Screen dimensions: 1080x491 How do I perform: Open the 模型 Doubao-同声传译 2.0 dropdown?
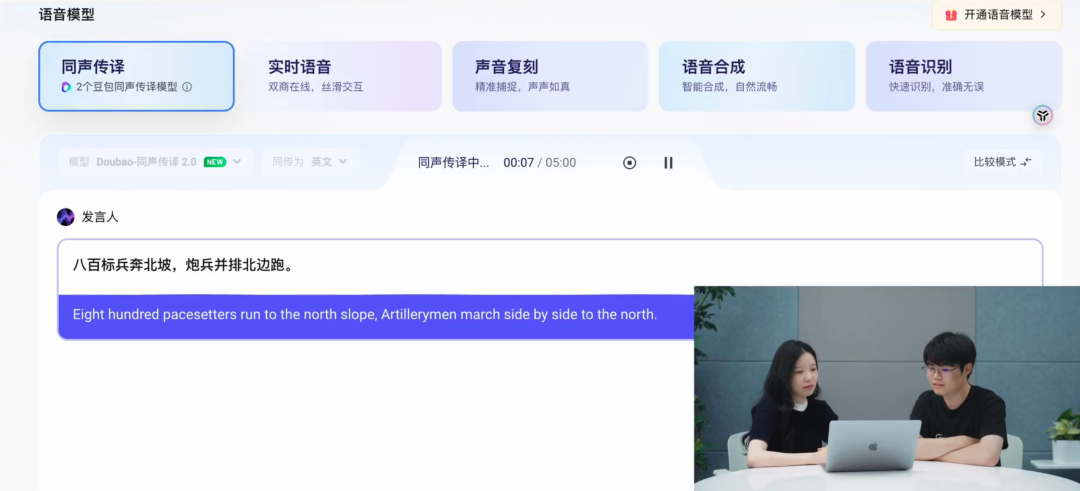point(155,162)
